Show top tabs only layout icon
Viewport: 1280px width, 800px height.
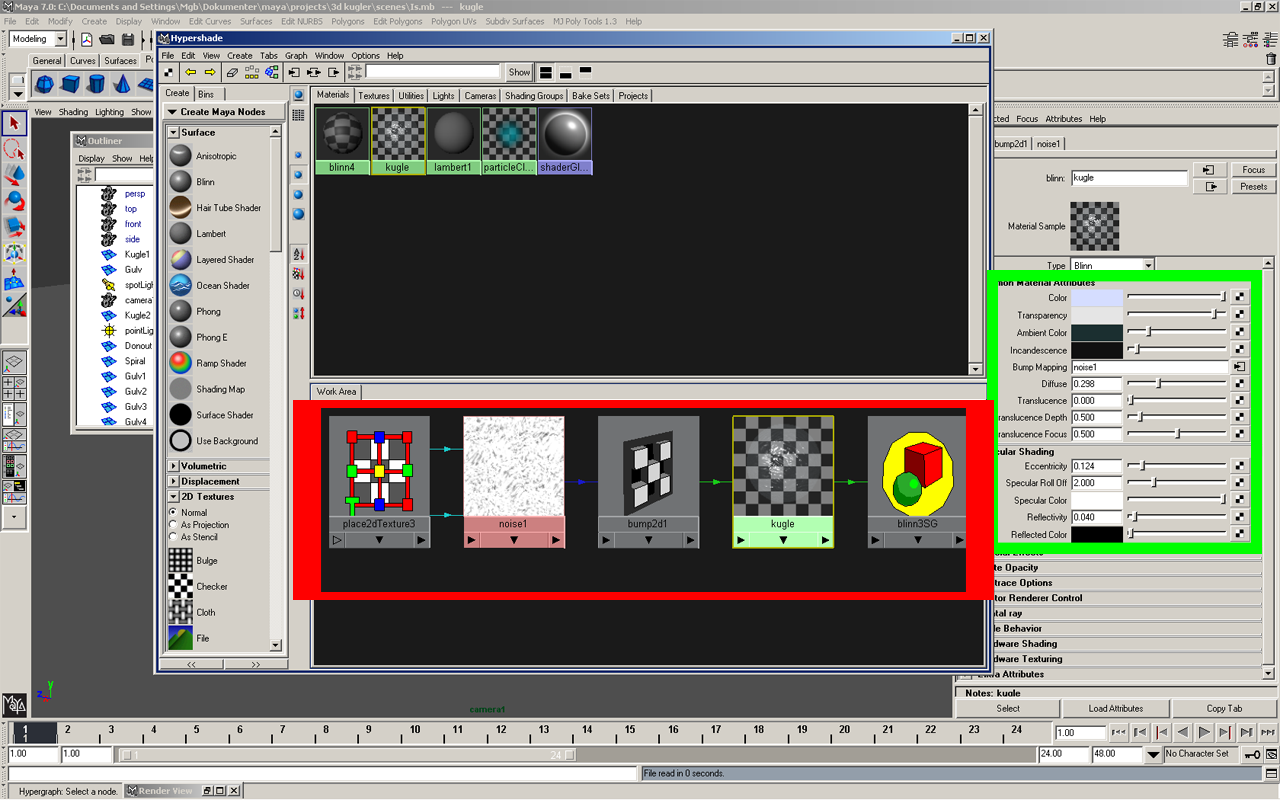tap(586, 72)
